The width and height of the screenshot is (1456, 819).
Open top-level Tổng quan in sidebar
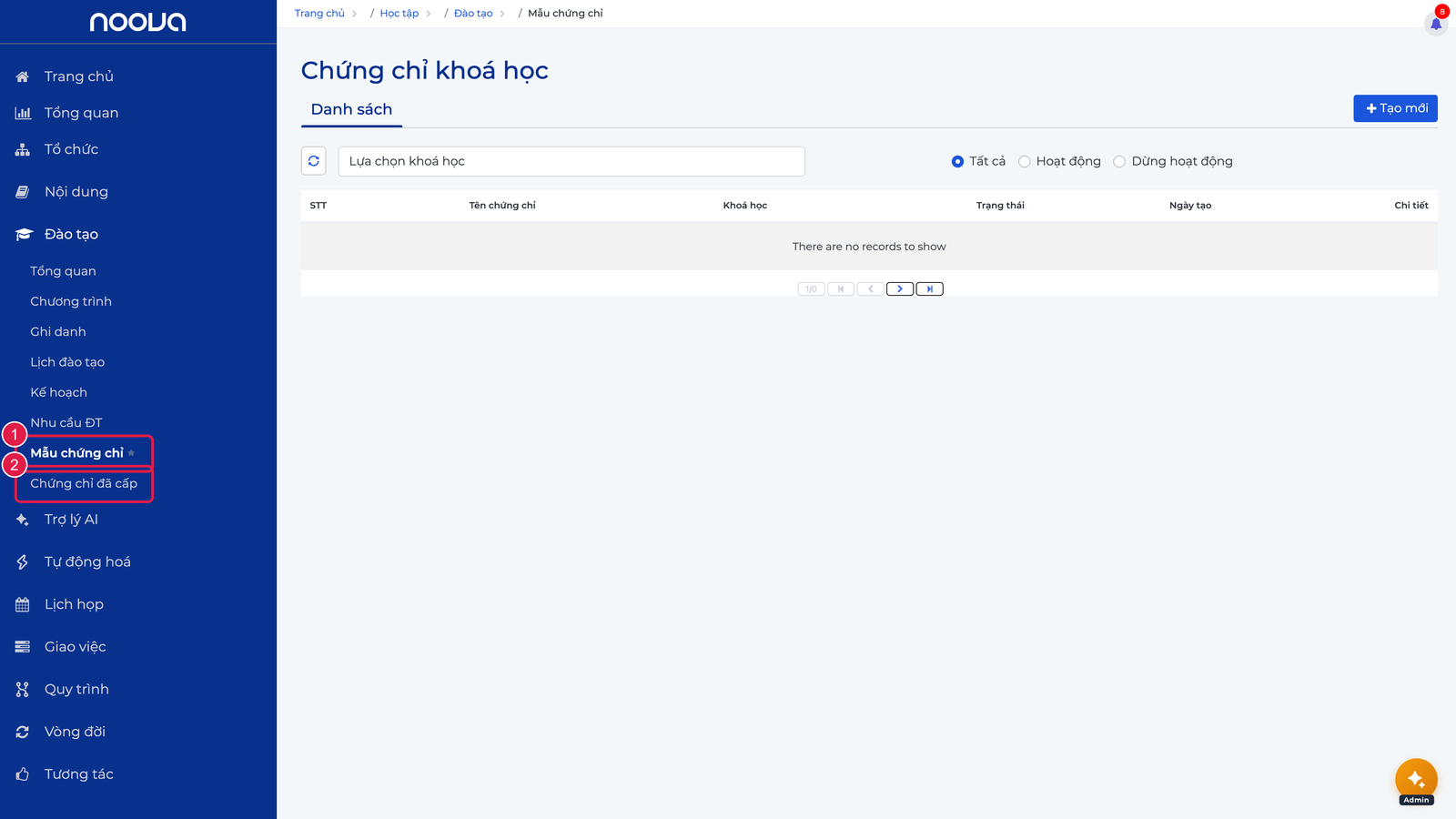pos(81,113)
